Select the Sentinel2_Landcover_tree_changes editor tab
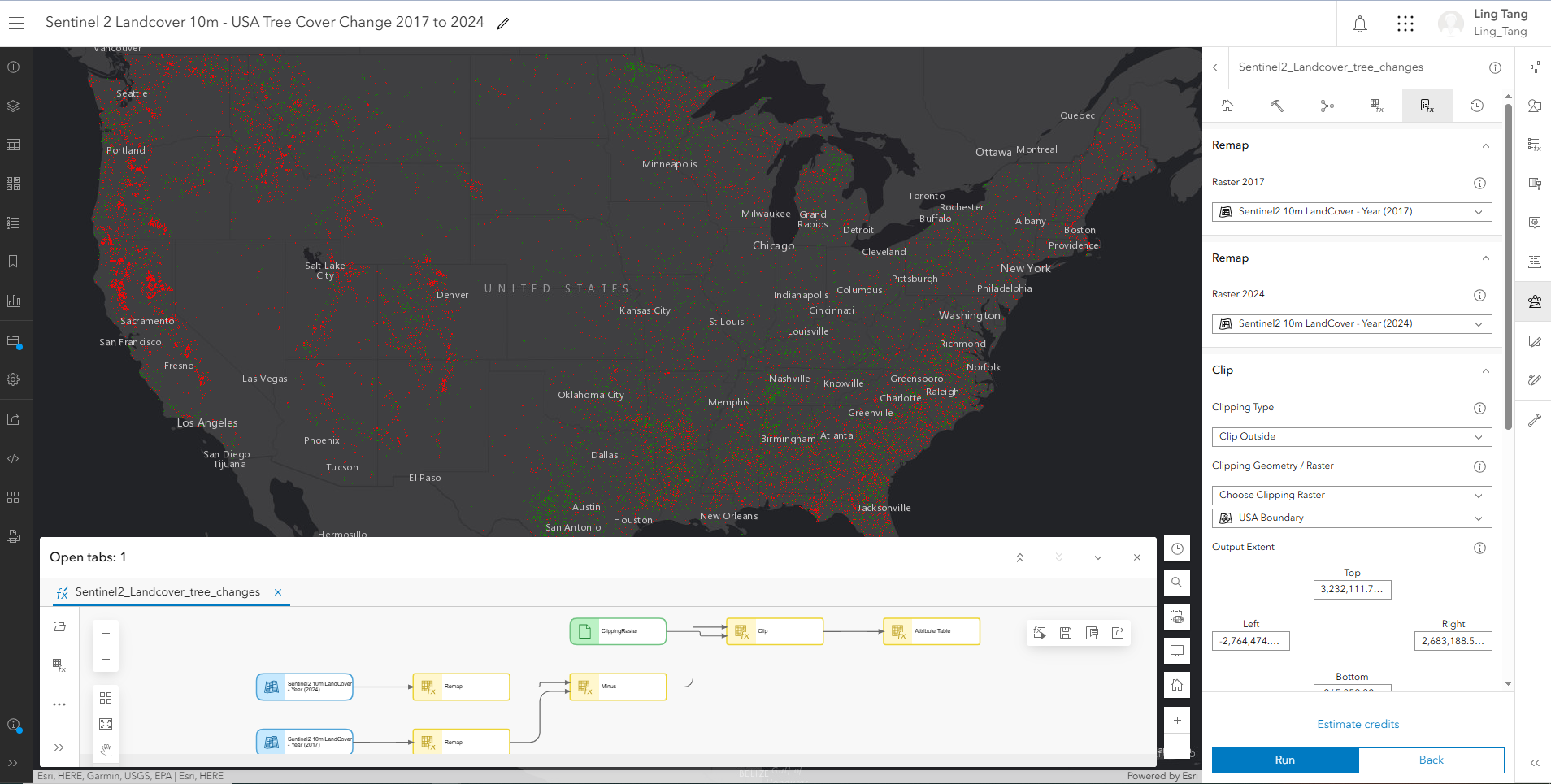Screen dimensions: 1551x784 tap(167, 592)
